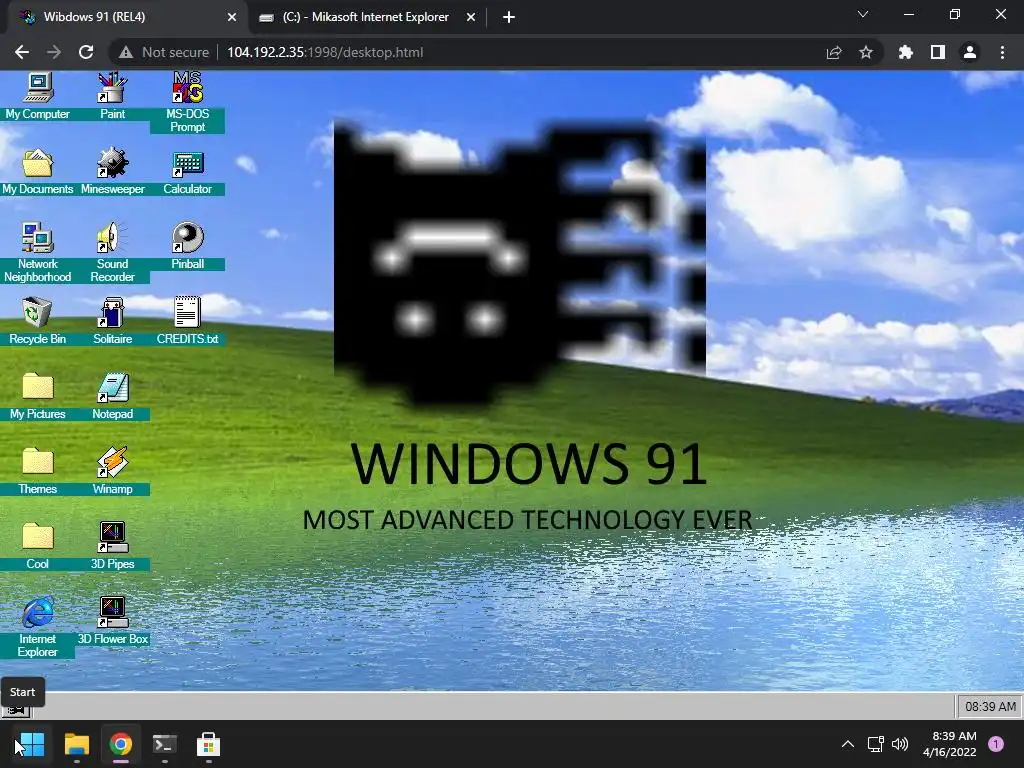
Task: Go back to the previous page
Action: pos(22,52)
